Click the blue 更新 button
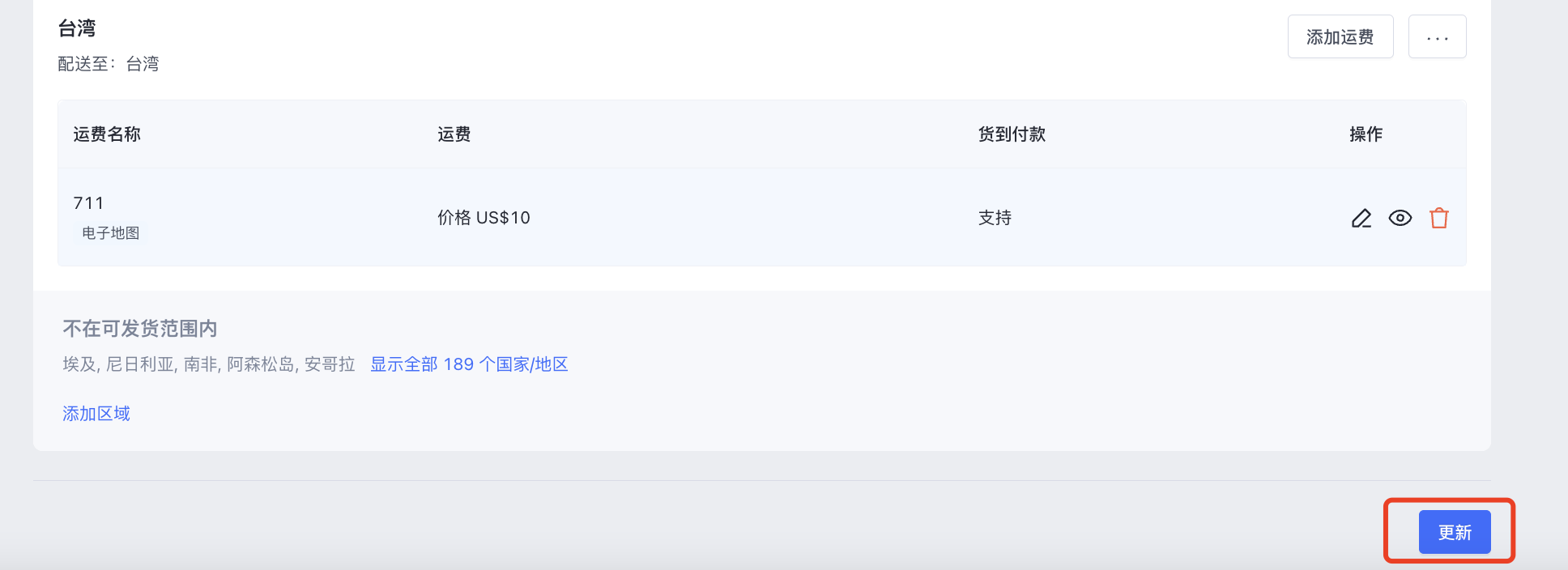 [x=1455, y=532]
